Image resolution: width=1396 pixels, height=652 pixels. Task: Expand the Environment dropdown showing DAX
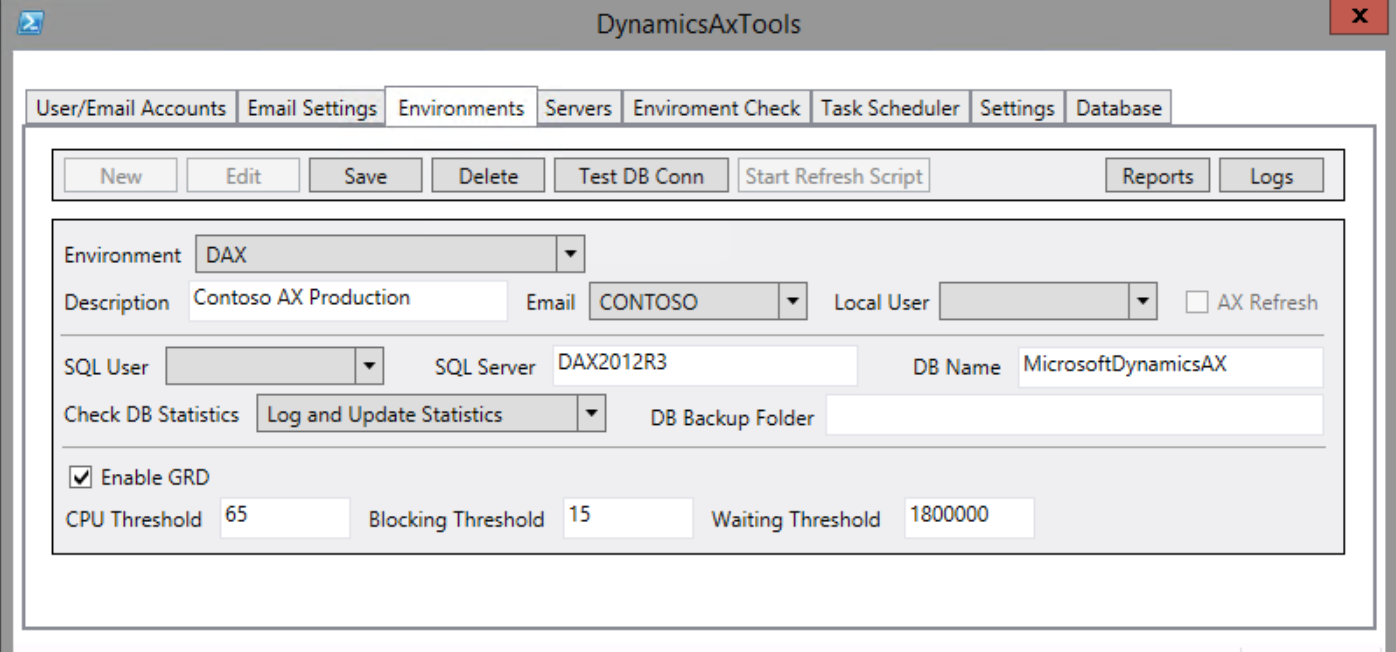click(390, 254)
